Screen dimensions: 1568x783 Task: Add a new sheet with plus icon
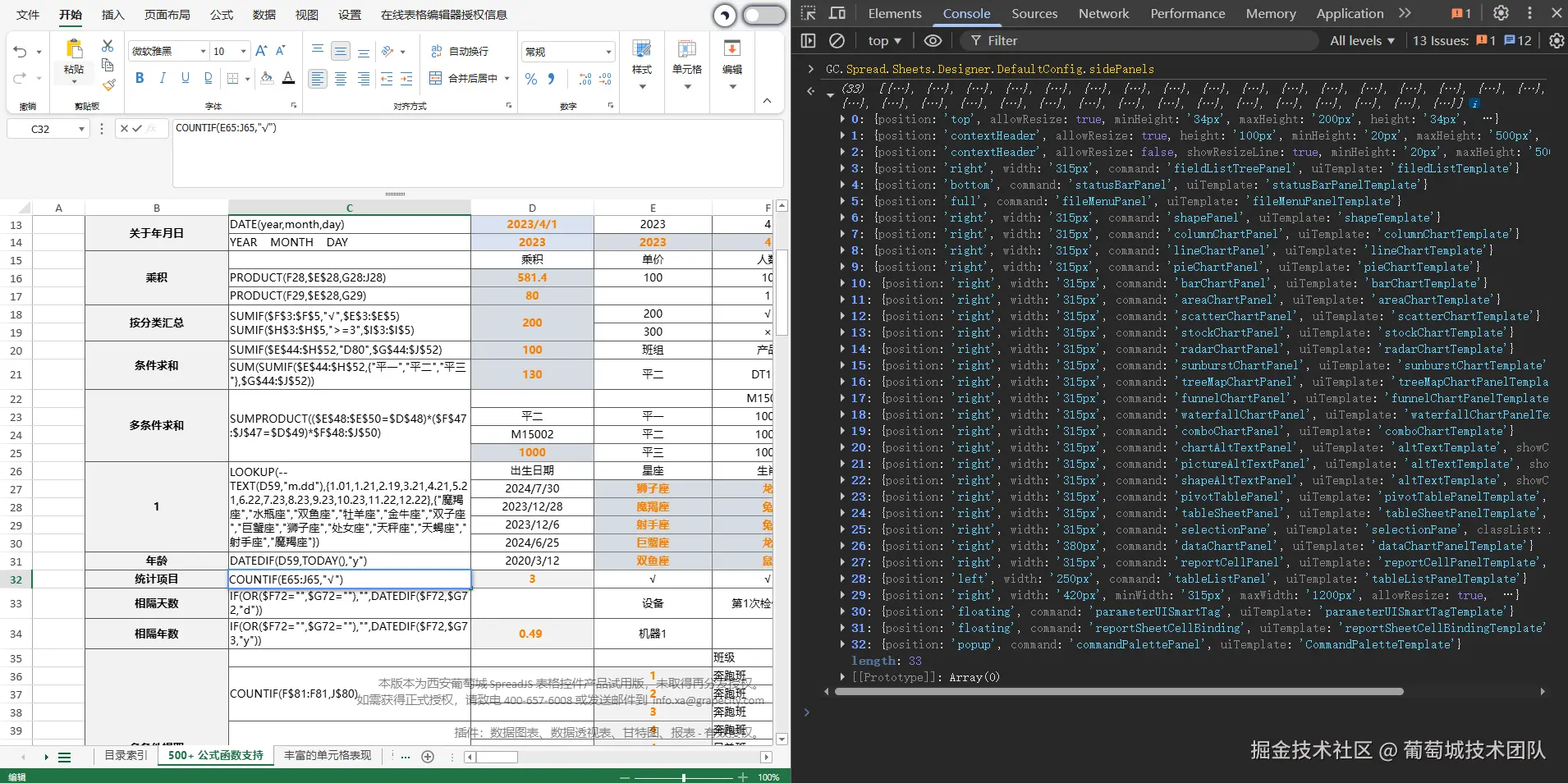(428, 757)
